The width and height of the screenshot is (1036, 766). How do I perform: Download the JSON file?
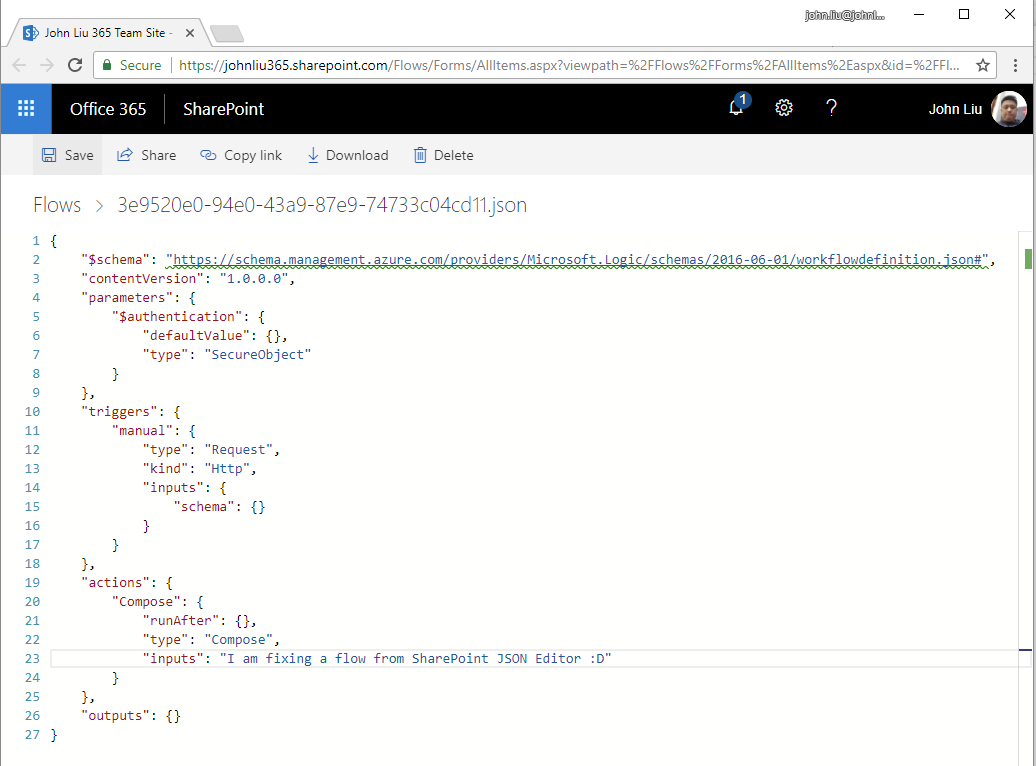click(347, 155)
